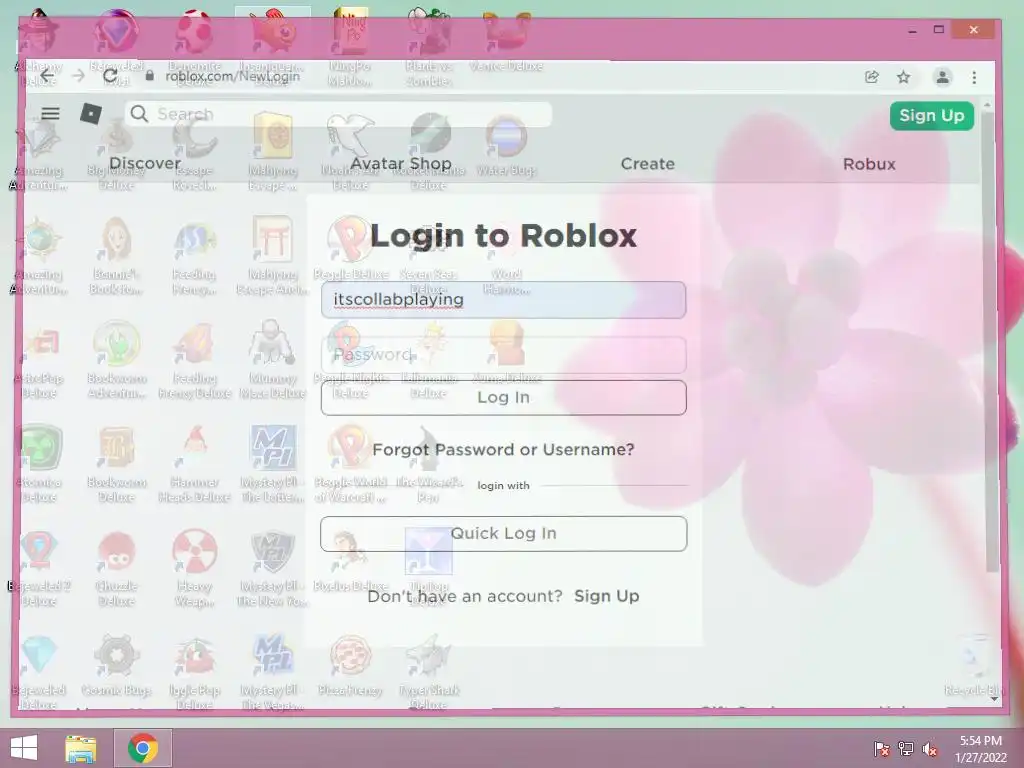Open the network tray icon

906,749
